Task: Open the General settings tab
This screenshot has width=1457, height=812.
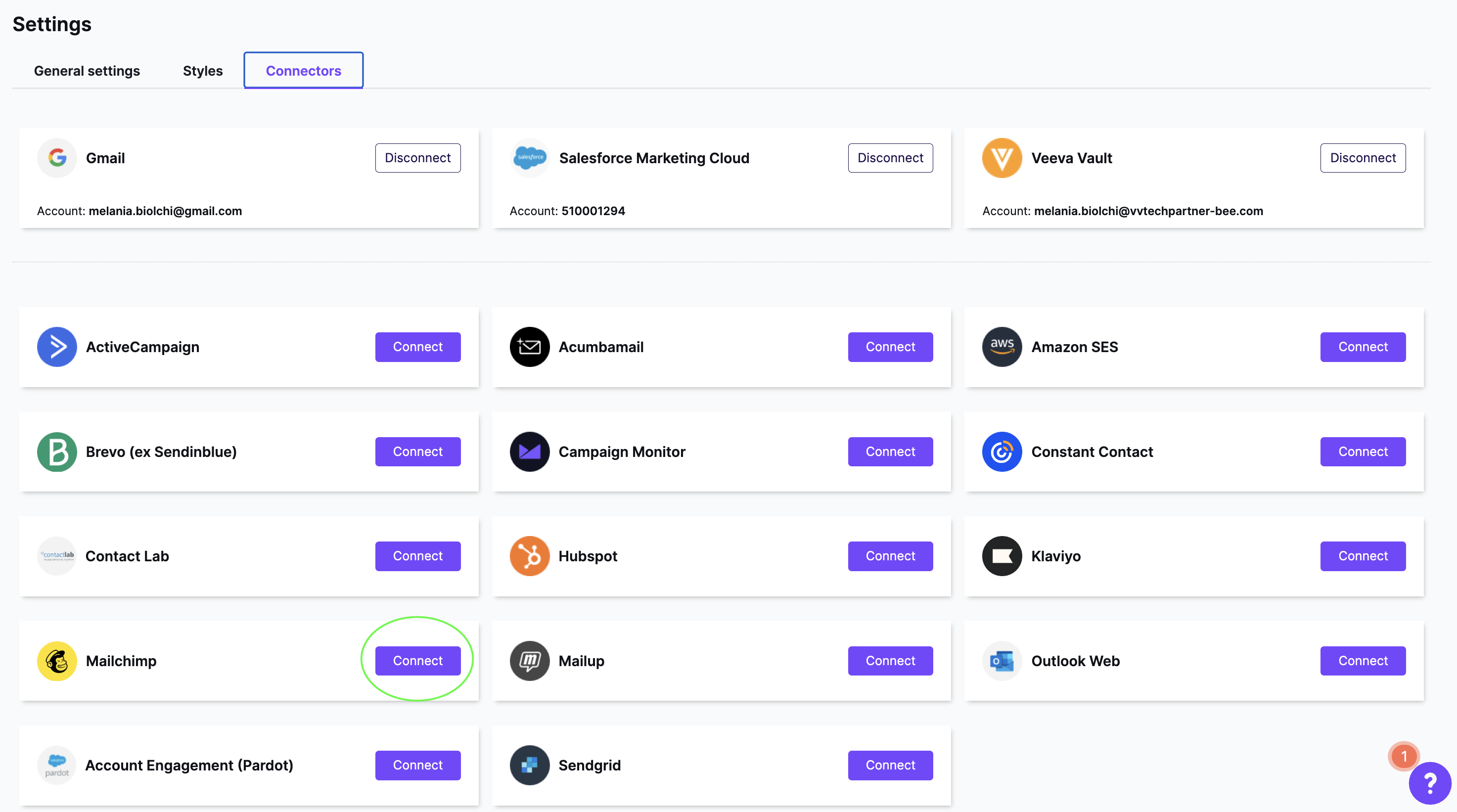Action: tap(87, 71)
